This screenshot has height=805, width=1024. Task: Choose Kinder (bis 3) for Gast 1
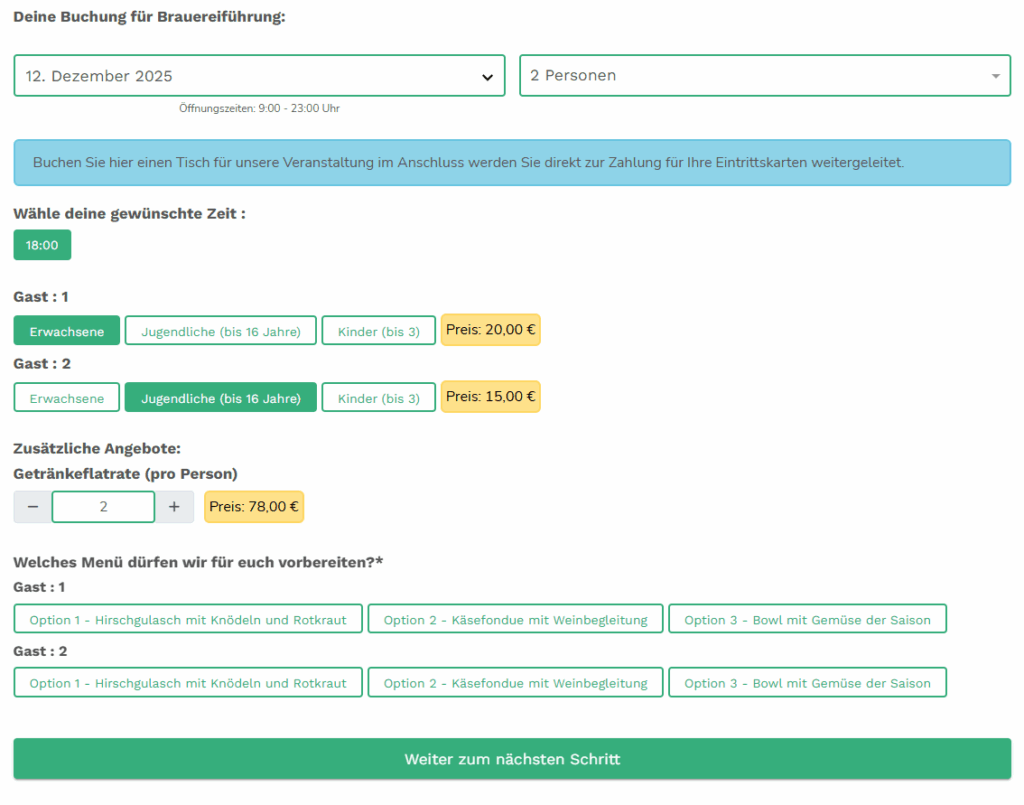(378, 331)
